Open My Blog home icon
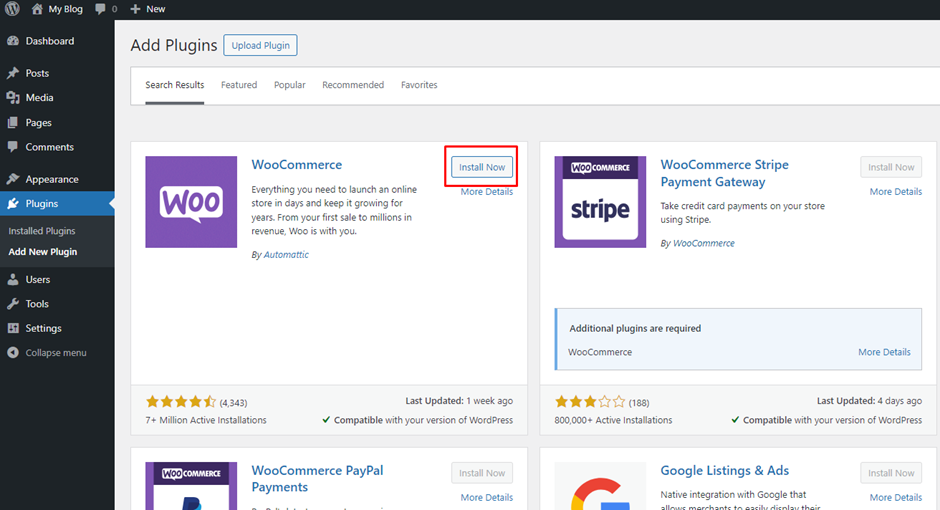The height and width of the screenshot is (510, 940). [37, 9]
